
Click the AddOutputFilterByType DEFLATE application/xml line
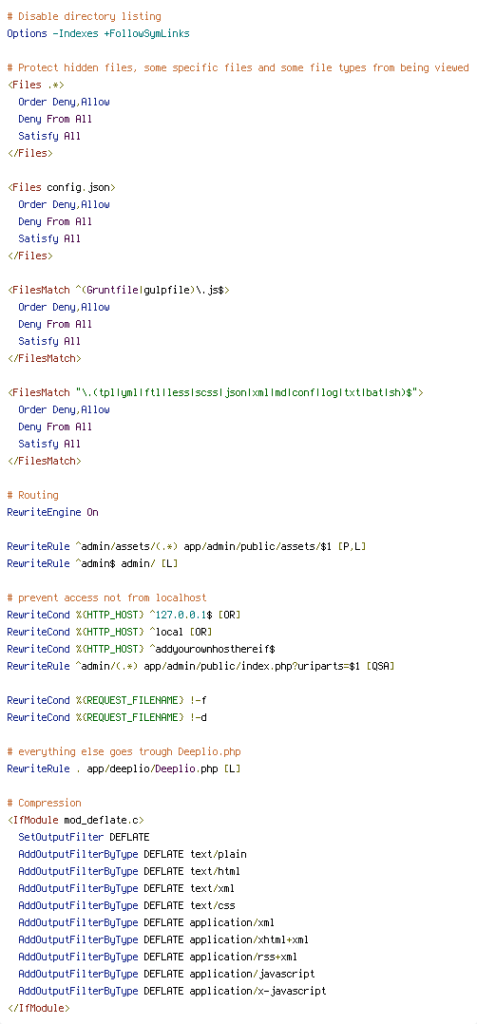(146, 922)
